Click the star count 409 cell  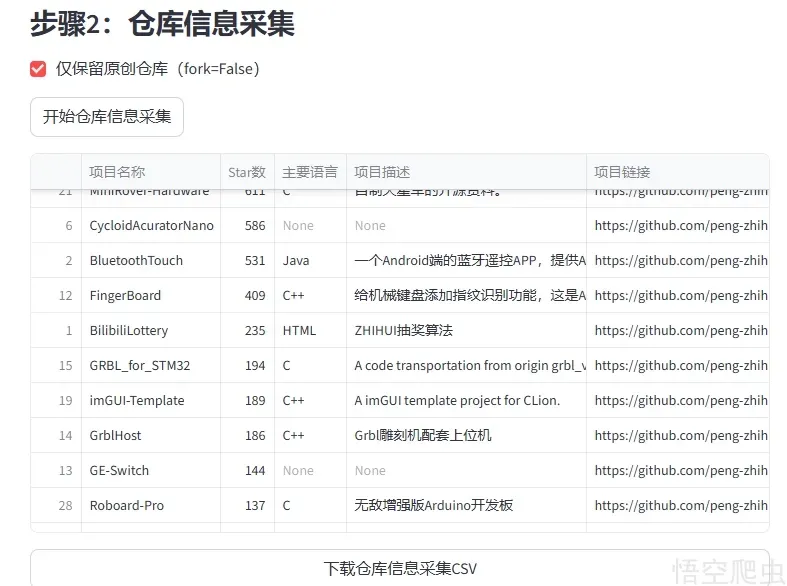247,296
